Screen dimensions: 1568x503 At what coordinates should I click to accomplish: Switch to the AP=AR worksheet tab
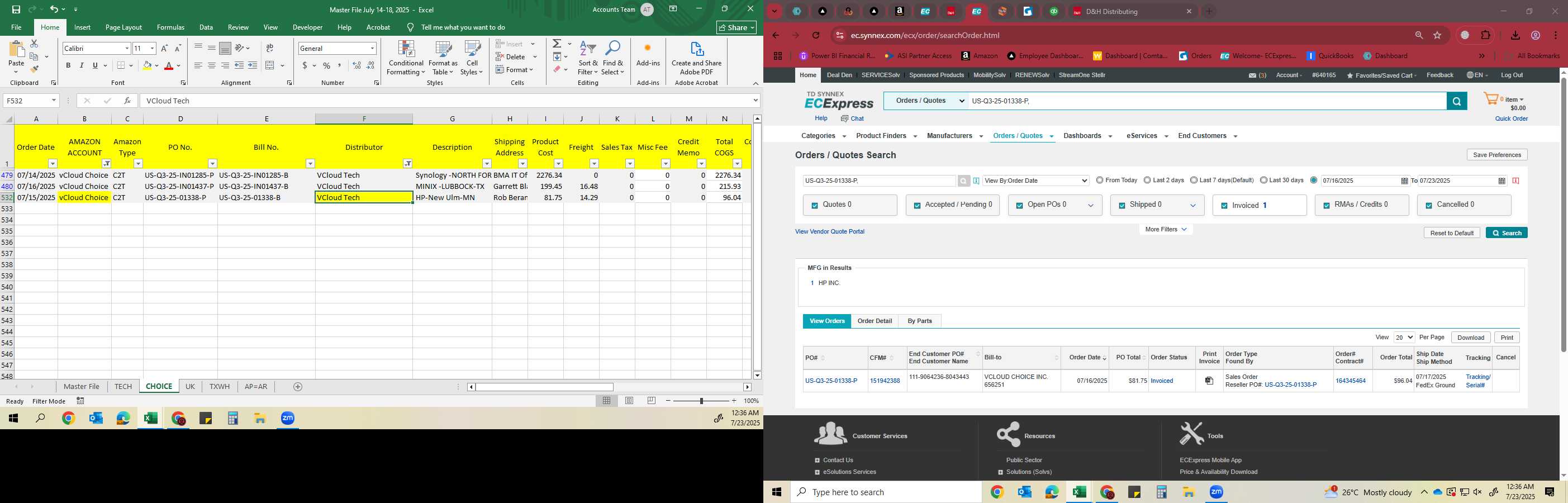[x=256, y=387]
